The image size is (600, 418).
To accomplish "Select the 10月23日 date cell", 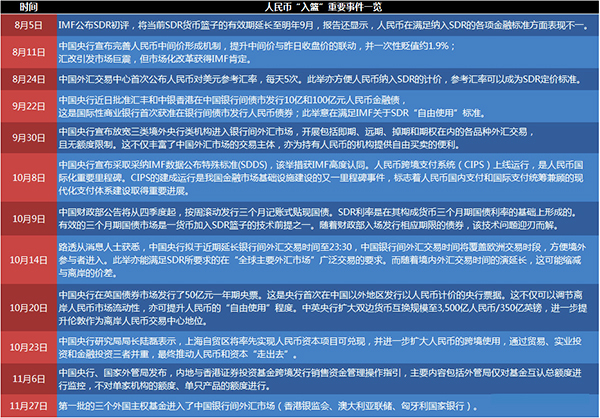I will pos(28,346).
